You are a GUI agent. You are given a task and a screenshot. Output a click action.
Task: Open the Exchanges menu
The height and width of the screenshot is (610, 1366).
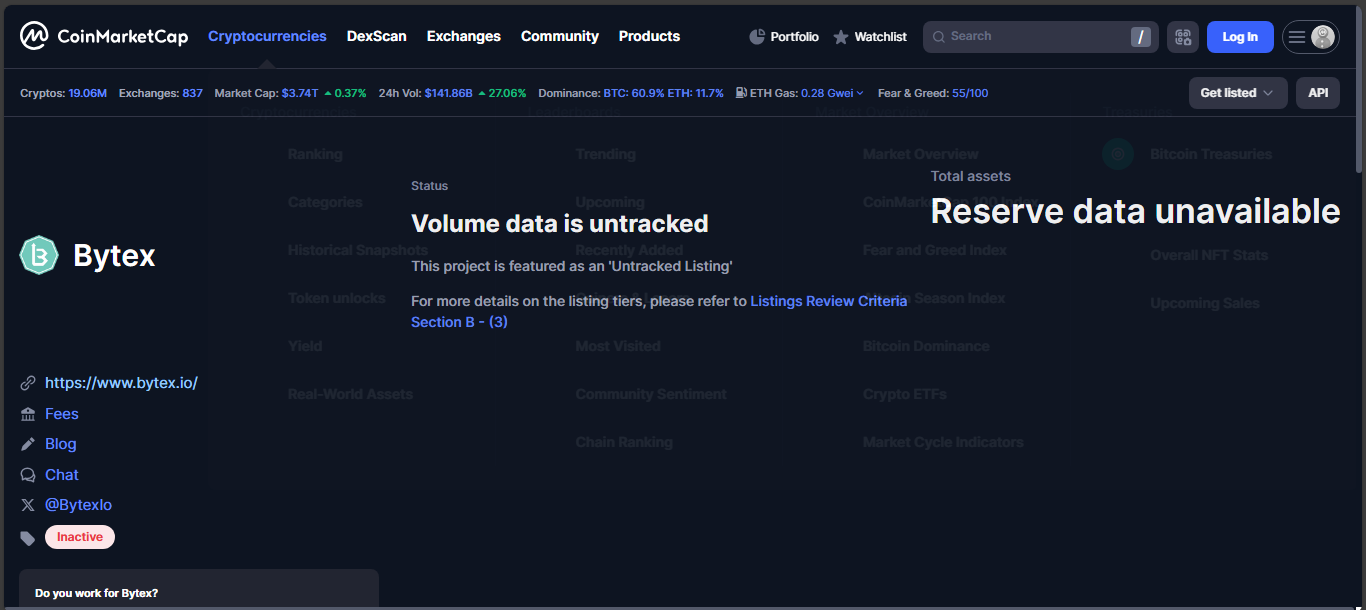(464, 36)
